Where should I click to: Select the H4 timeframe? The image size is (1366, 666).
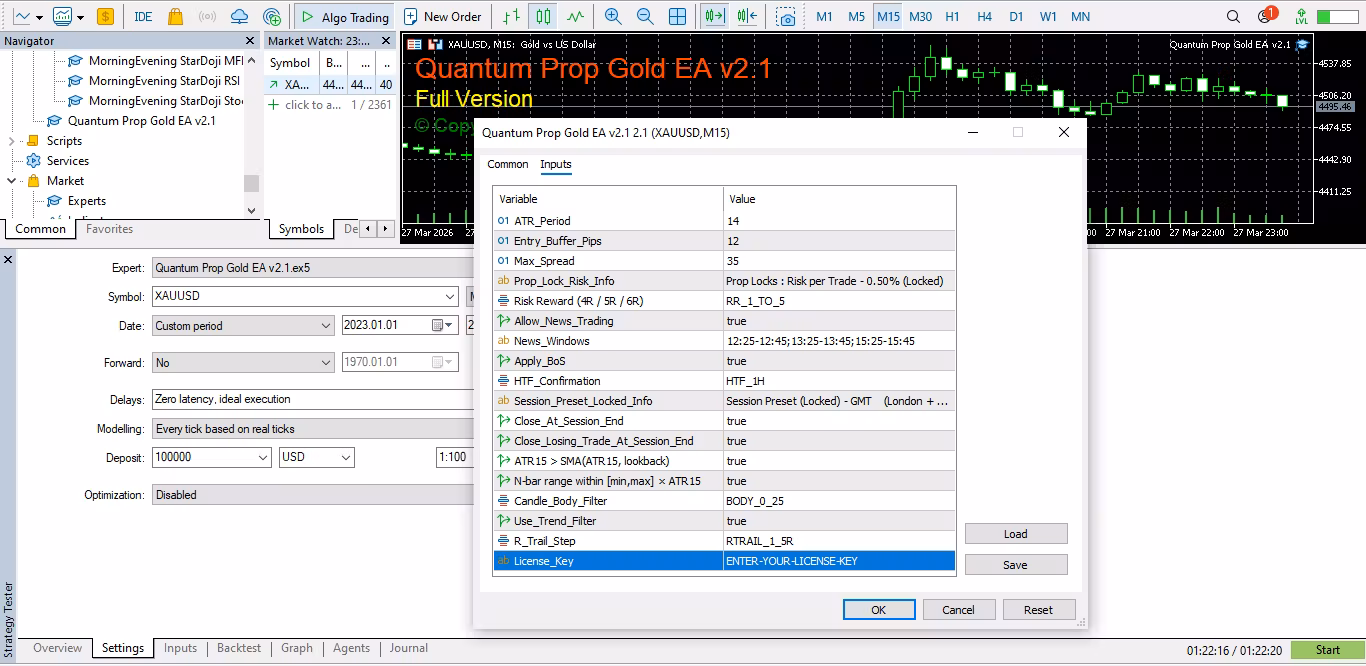click(x=985, y=17)
